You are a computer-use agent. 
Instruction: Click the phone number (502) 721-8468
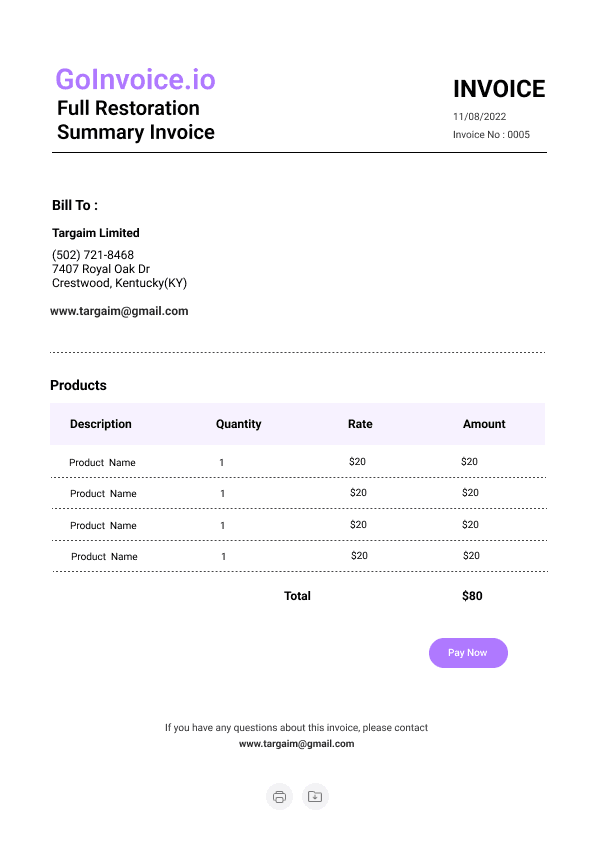tap(93, 255)
